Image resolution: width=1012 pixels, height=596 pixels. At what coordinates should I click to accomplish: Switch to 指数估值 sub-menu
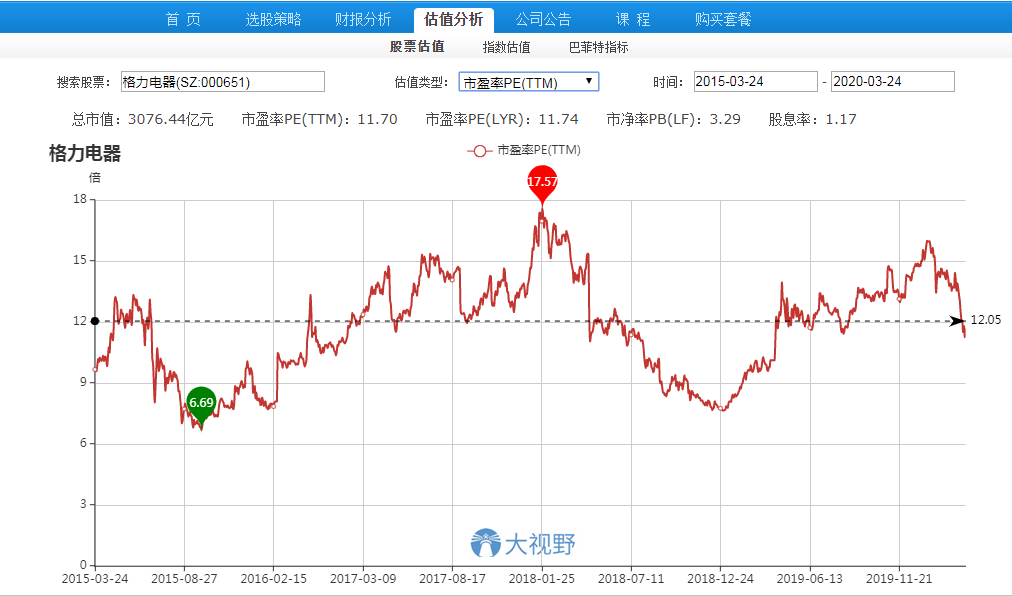click(507, 47)
